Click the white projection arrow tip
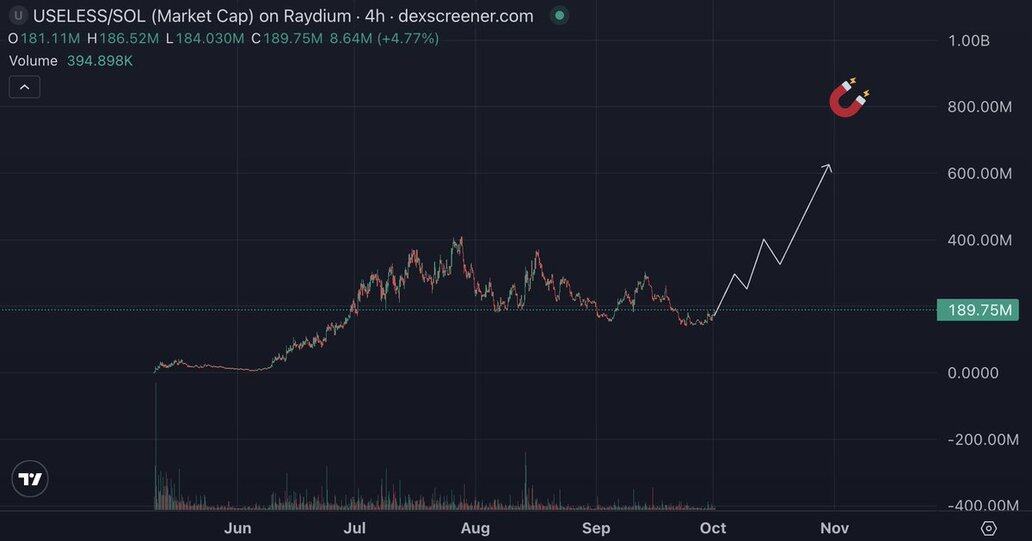1032x541 pixels. (x=829, y=165)
